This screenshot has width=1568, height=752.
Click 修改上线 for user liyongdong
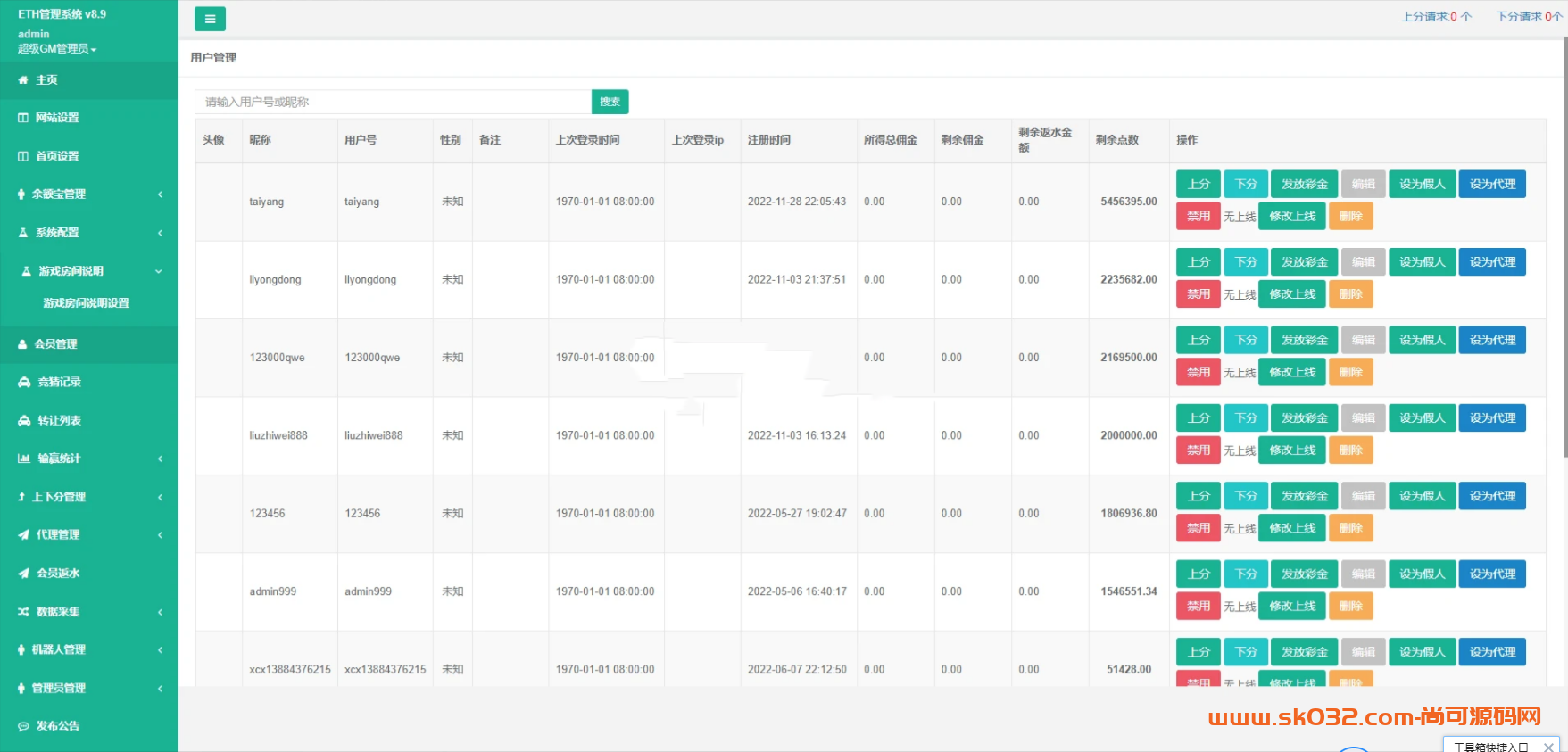pyautogui.click(x=1292, y=294)
